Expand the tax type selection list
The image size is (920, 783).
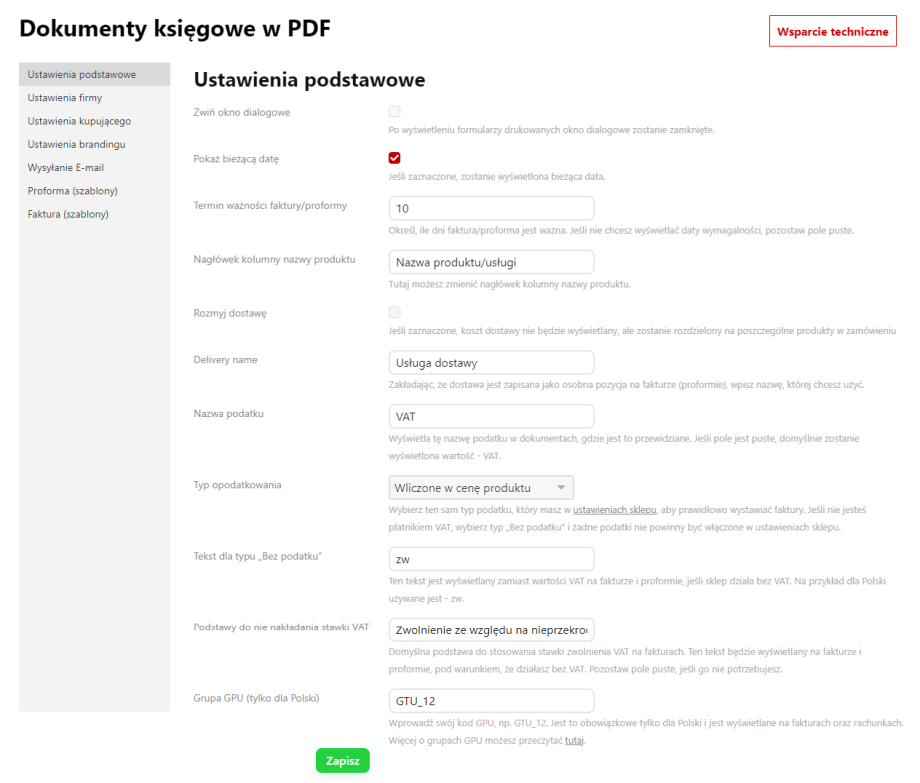point(560,487)
